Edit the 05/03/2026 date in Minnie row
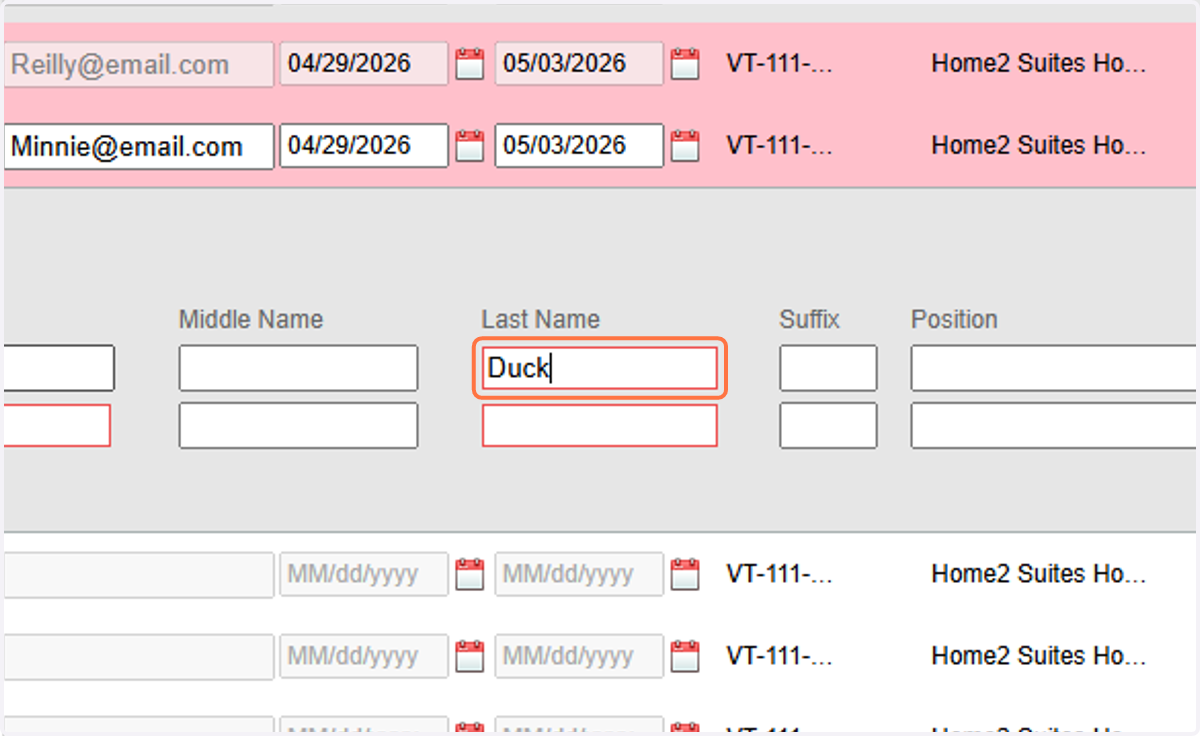 coord(579,145)
